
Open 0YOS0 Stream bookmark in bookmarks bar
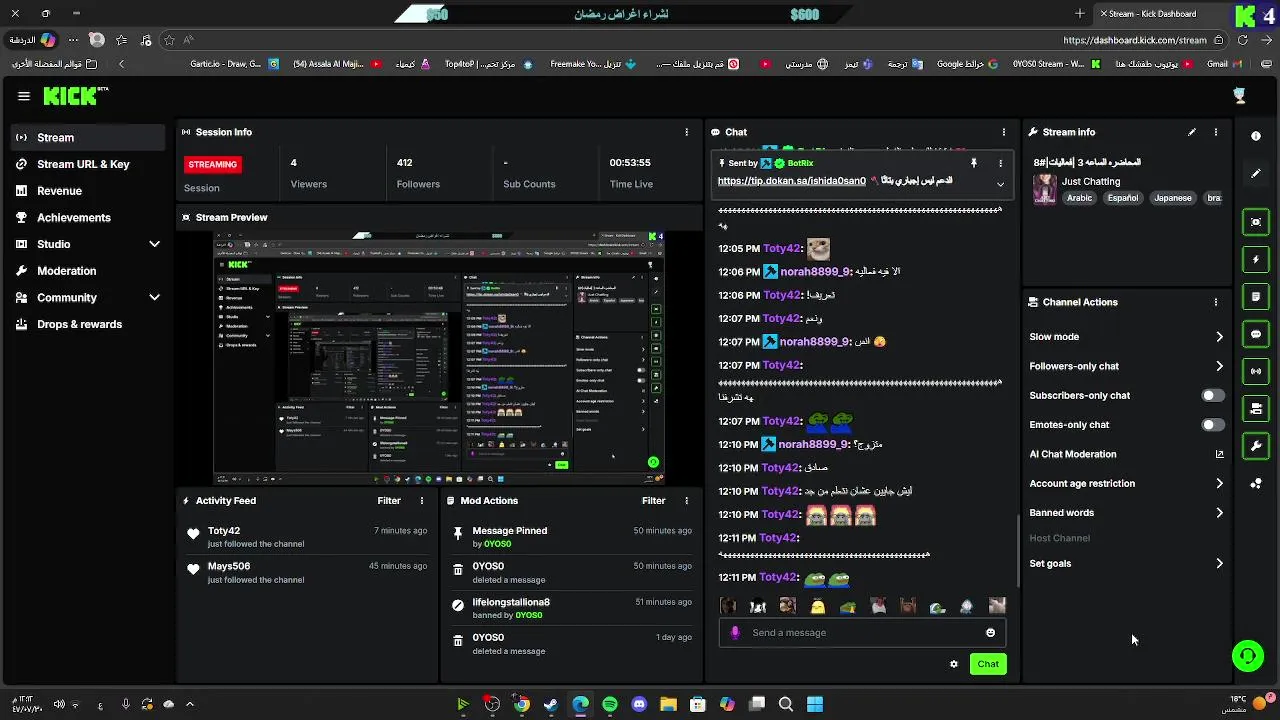1056,64
